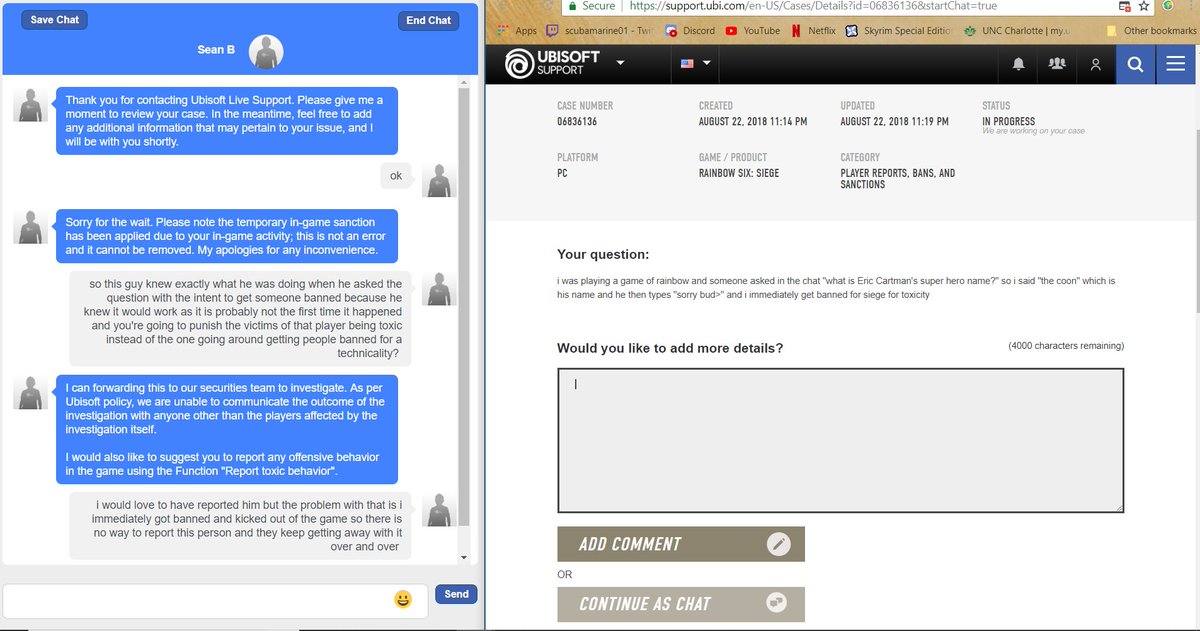Click the RAINBOW SIX: SIEGE product text
The height and width of the screenshot is (631, 1200).
click(739, 173)
